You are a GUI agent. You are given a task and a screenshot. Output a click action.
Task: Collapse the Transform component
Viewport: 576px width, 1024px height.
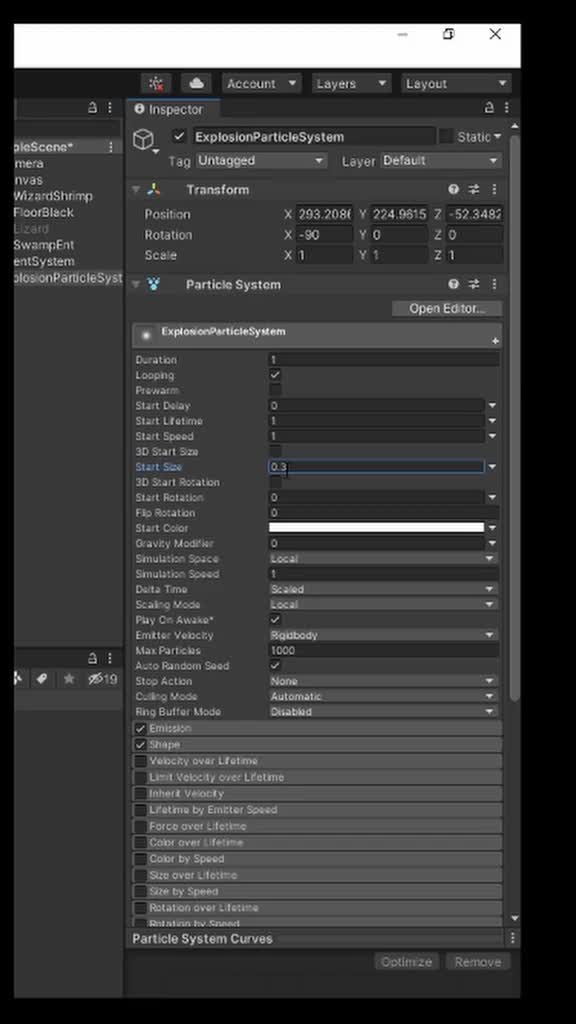click(x=136, y=189)
